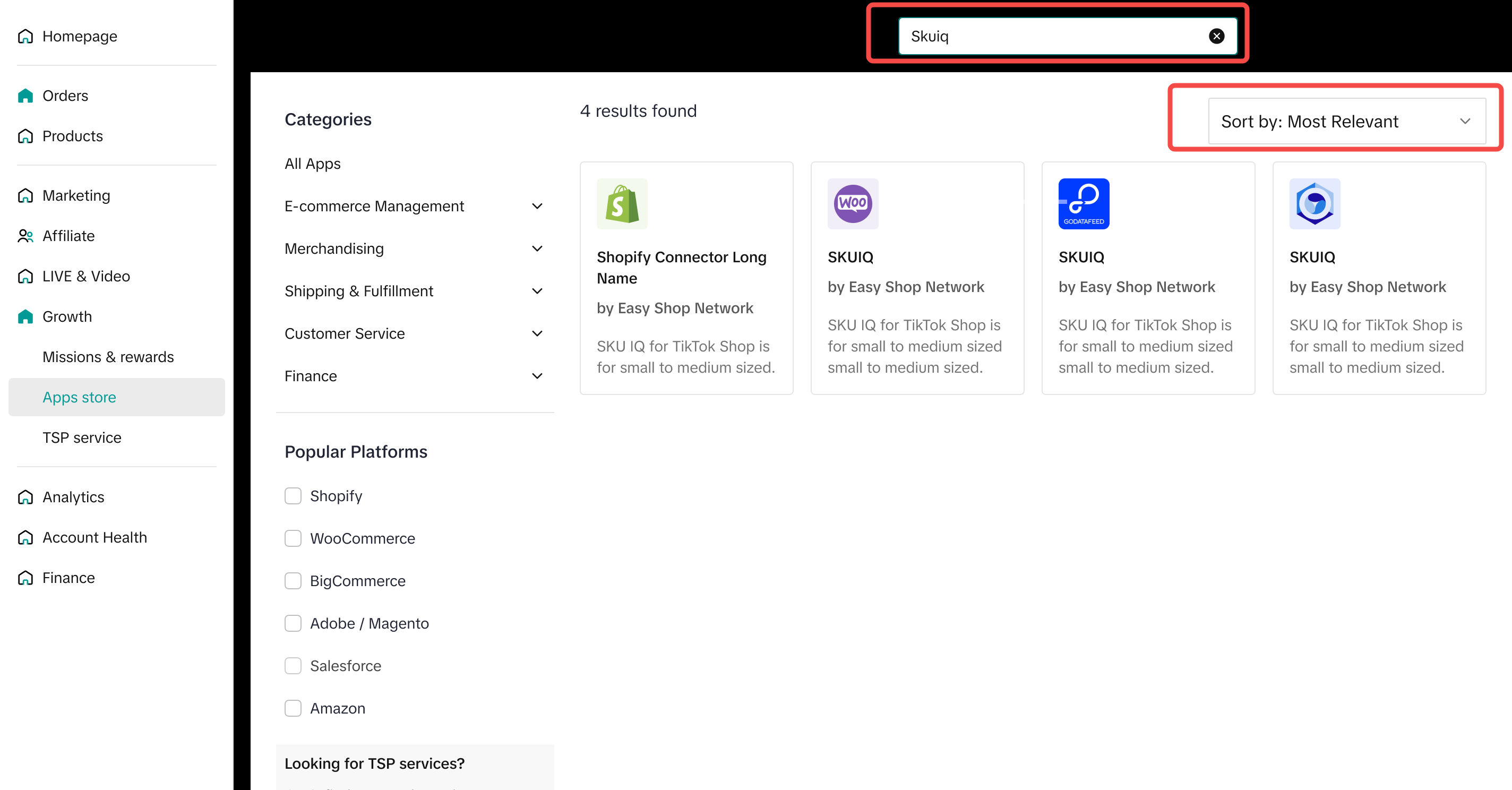The width and height of the screenshot is (1512, 790).
Task: Go to TSP service menu item
Action: click(x=82, y=438)
